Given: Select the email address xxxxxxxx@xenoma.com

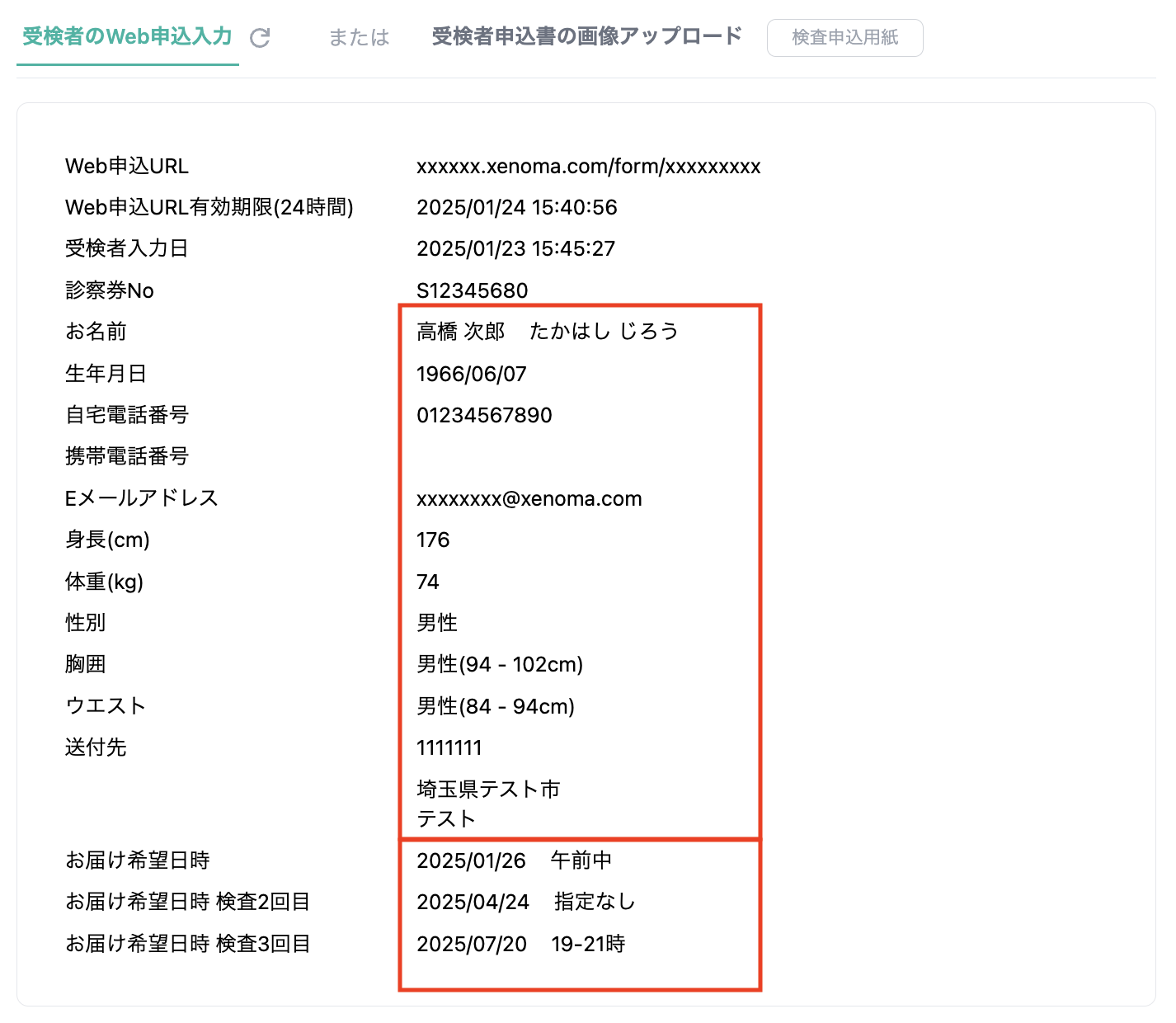Looking at the screenshot, I should (529, 499).
